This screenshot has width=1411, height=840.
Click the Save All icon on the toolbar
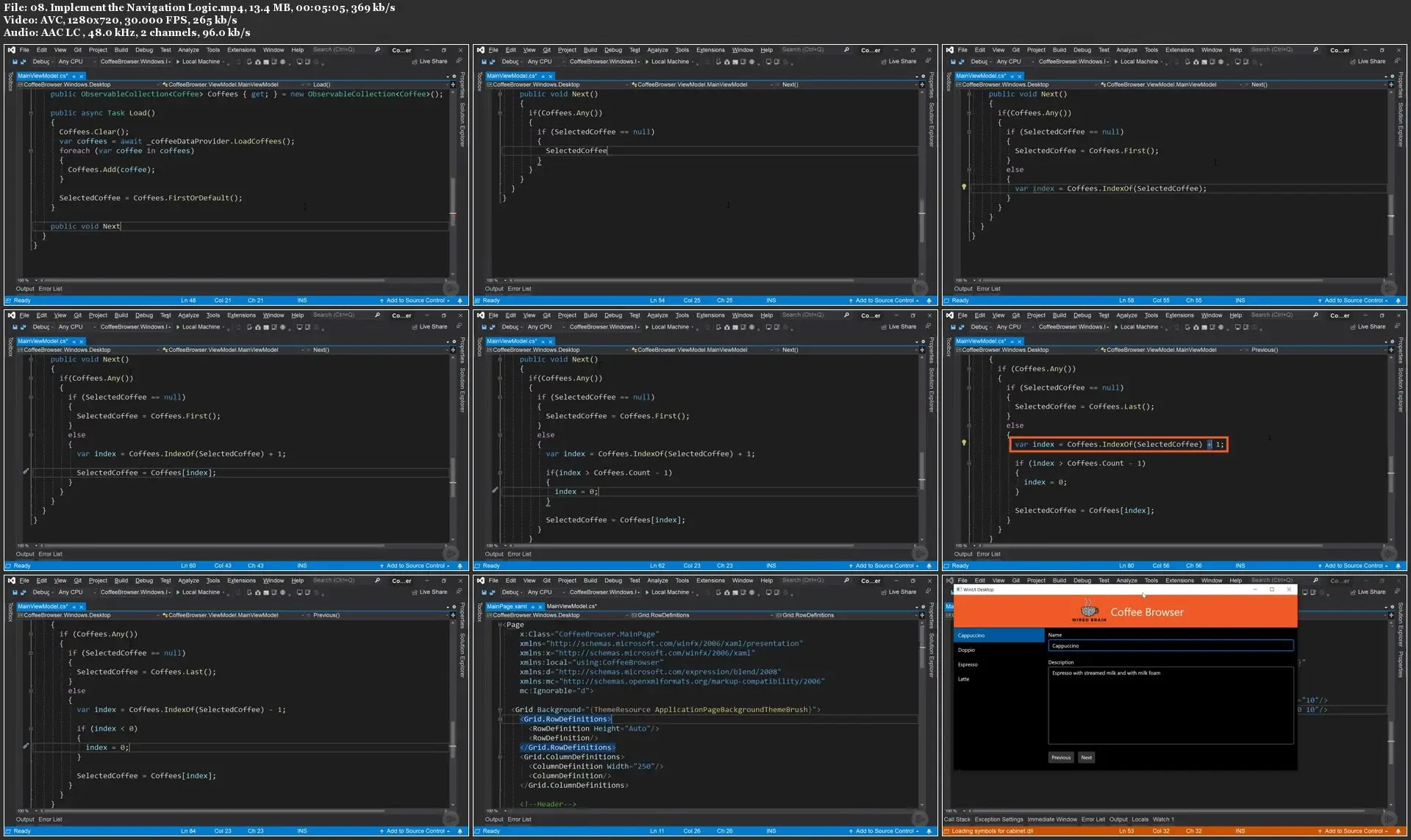(23, 62)
